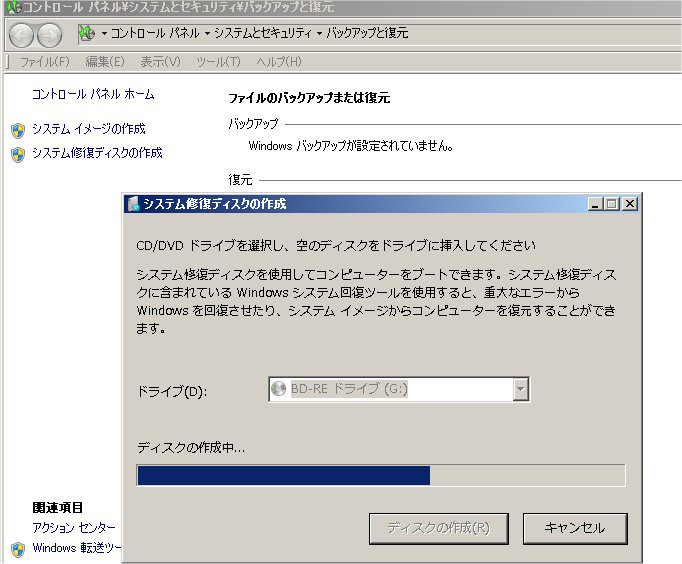This screenshot has height=564, width=682.
Task: Open コントロール パネル ホーム link
Action: (93, 94)
